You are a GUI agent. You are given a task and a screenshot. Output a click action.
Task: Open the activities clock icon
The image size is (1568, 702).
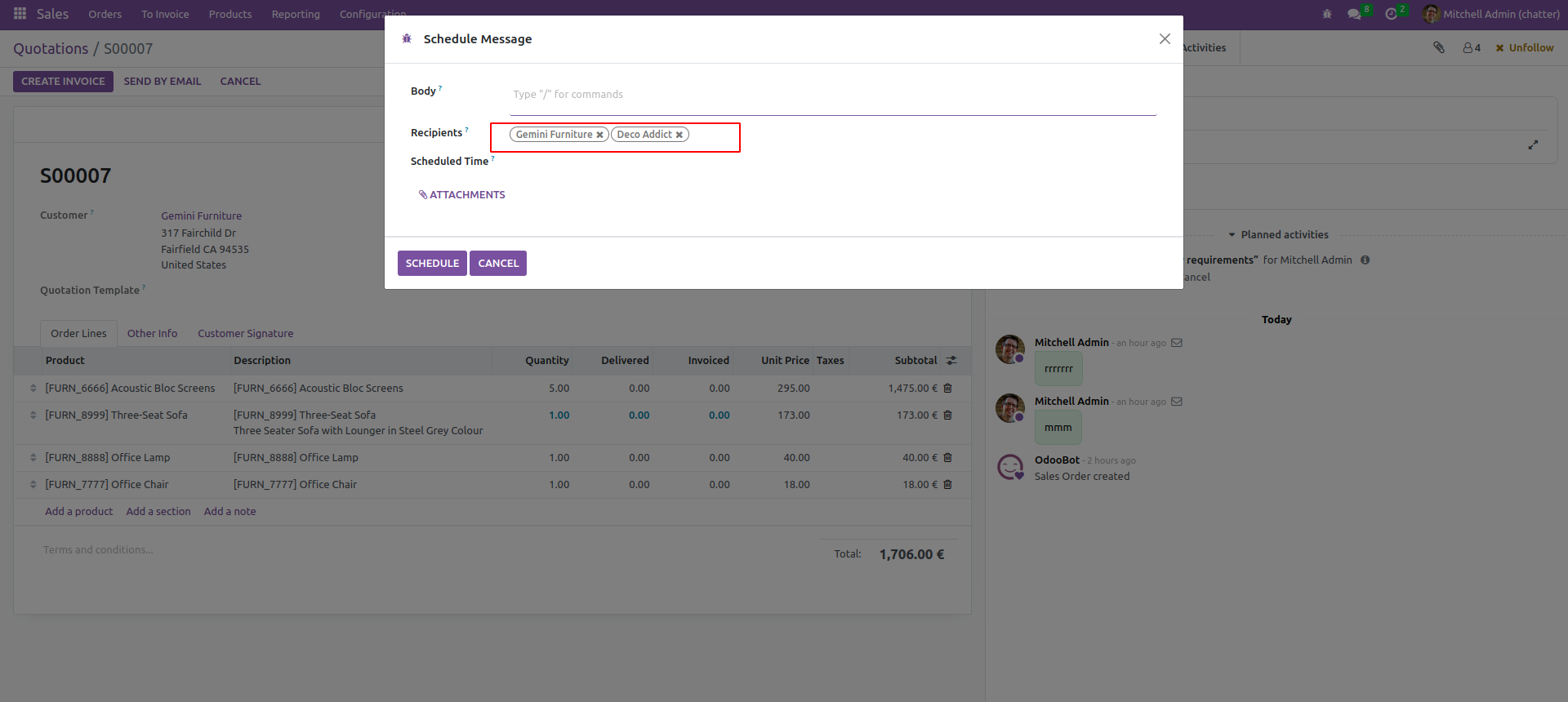(1392, 14)
